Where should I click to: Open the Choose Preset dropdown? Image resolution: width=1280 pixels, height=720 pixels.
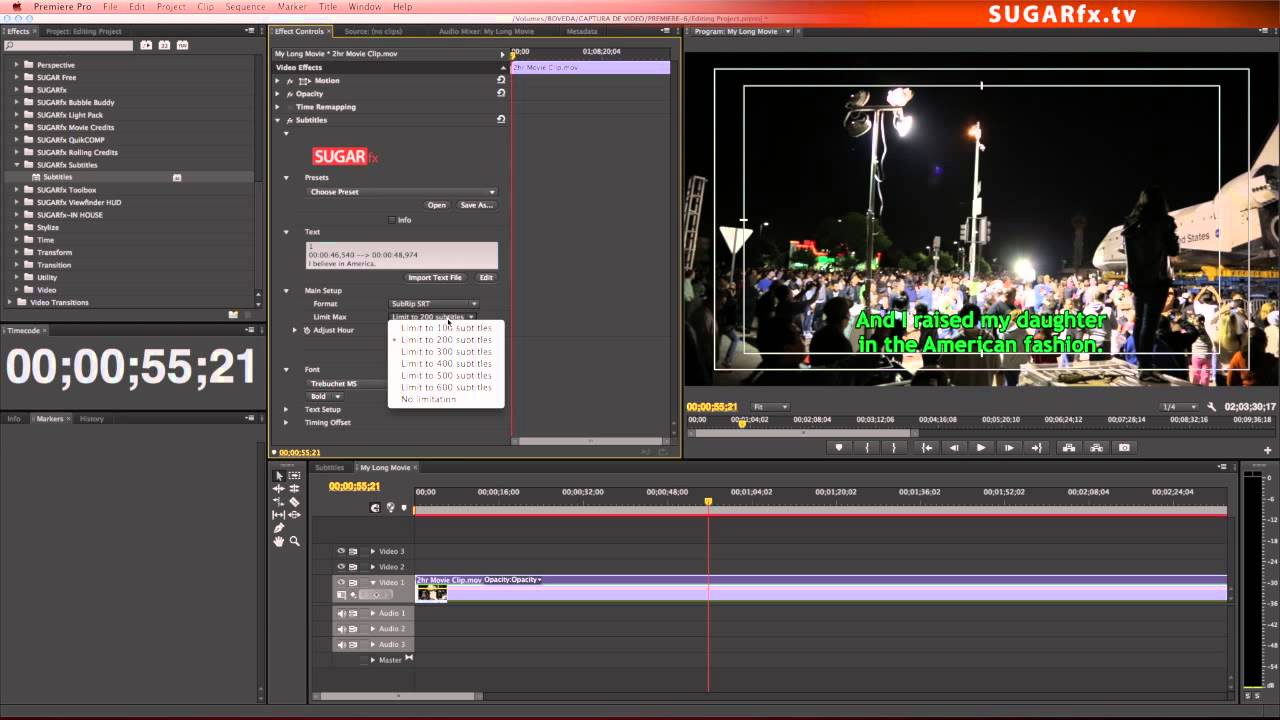click(401, 192)
